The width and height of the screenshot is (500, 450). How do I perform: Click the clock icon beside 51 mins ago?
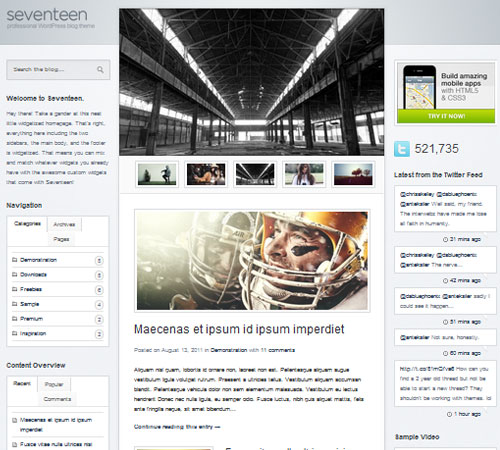point(445,322)
